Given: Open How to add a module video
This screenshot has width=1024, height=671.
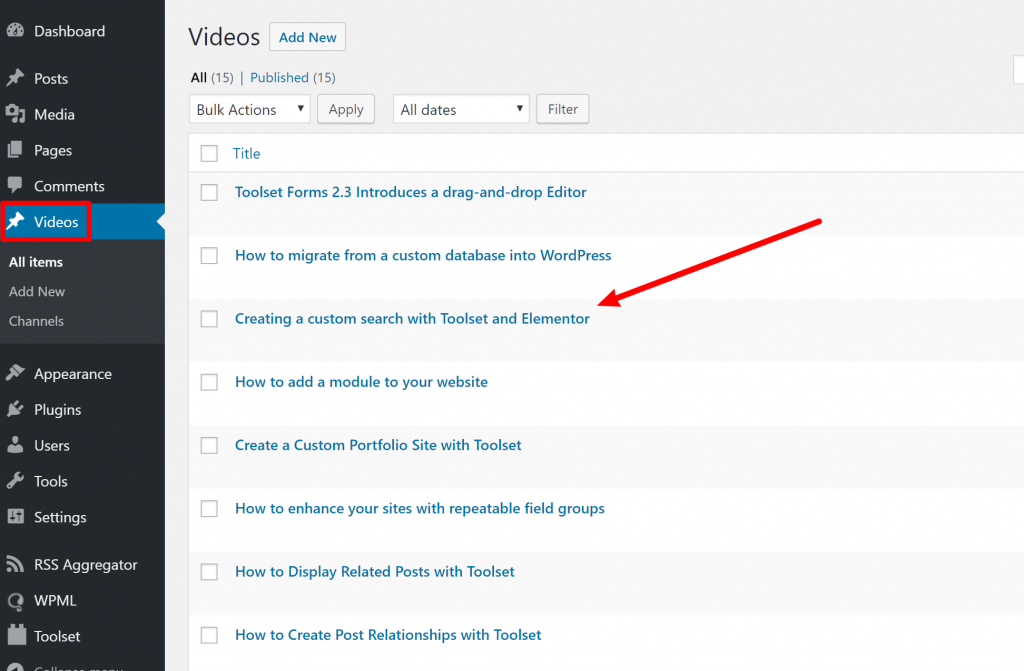Looking at the screenshot, I should pyautogui.click(x=361, y=382).
